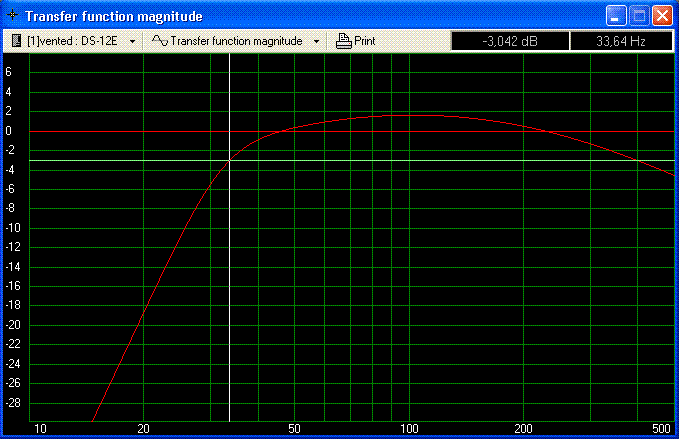679x439 pixels.
Task: Click the '-28' label on the dB axis
Action: coord(14,402)
